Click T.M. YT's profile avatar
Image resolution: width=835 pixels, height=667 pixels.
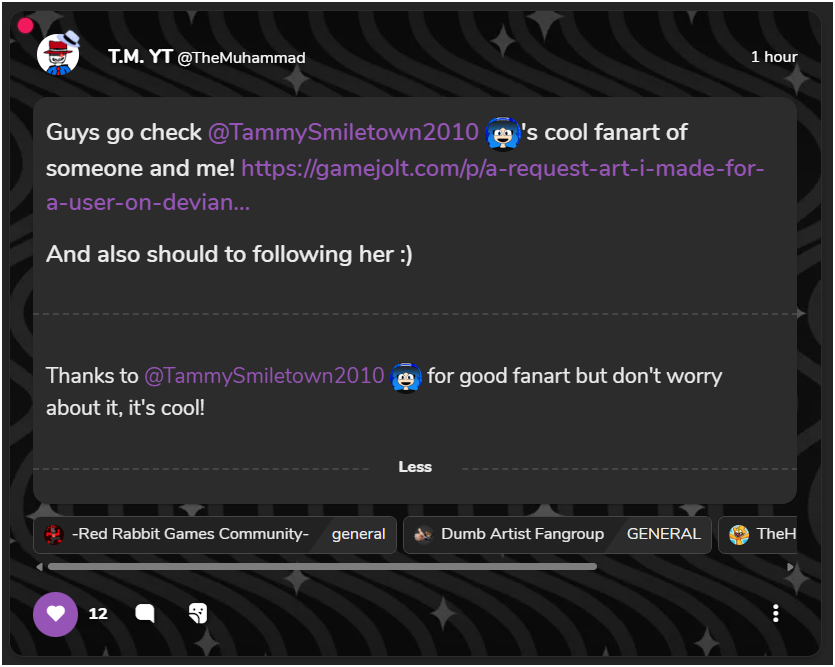[x=58, y=54]
